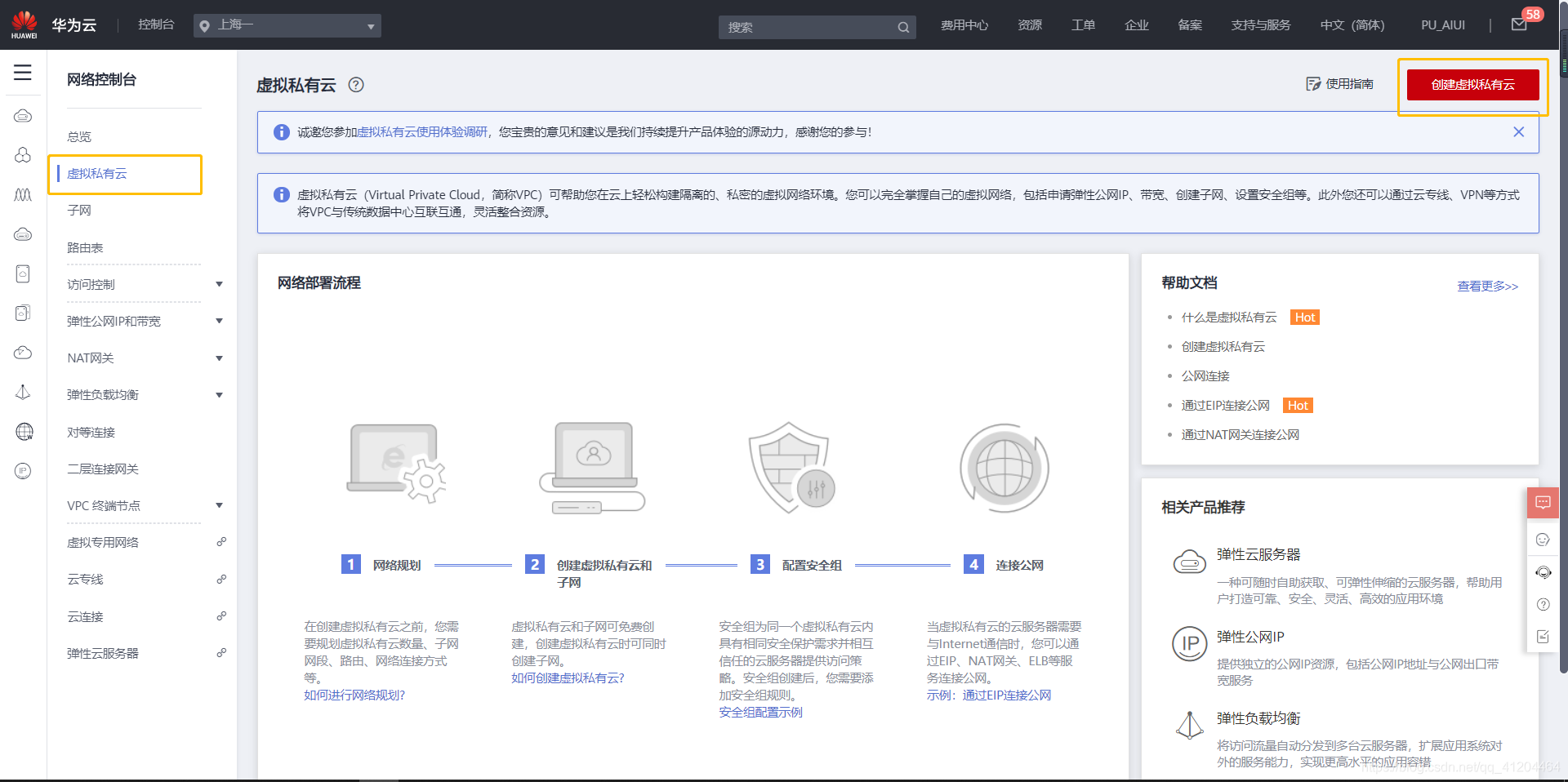Select 虚拟私有云 in the sidebar

[97, 174]
